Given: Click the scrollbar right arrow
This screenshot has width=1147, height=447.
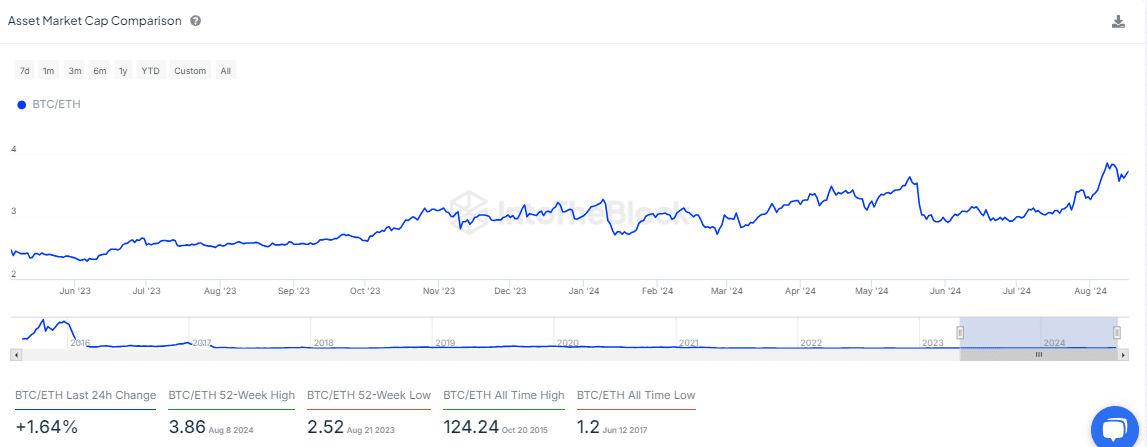Looking at the screenshot, I should 1124,354.
